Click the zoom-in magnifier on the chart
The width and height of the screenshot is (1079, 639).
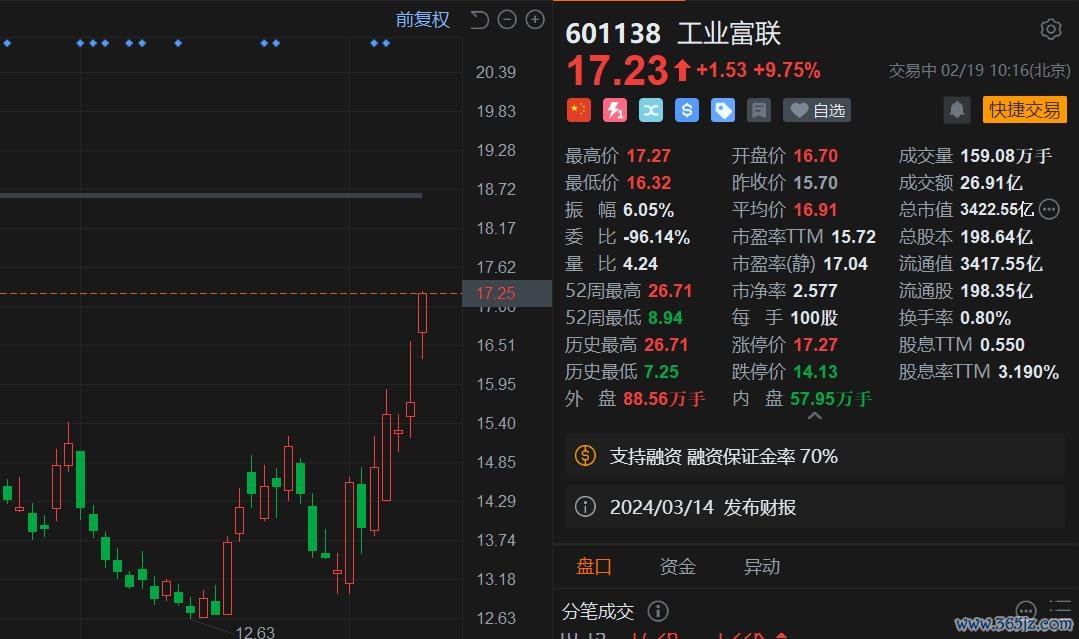click(x=534, y=19)
